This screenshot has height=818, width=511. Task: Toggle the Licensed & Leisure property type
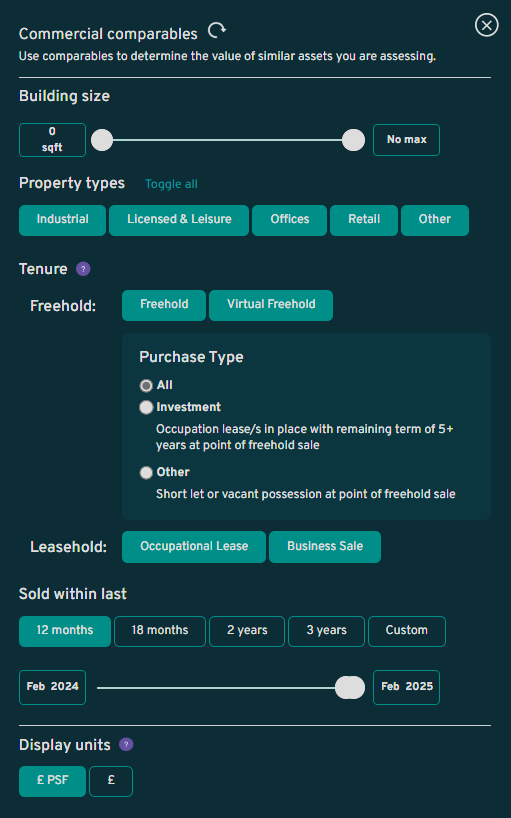click(x=179, y=220)
